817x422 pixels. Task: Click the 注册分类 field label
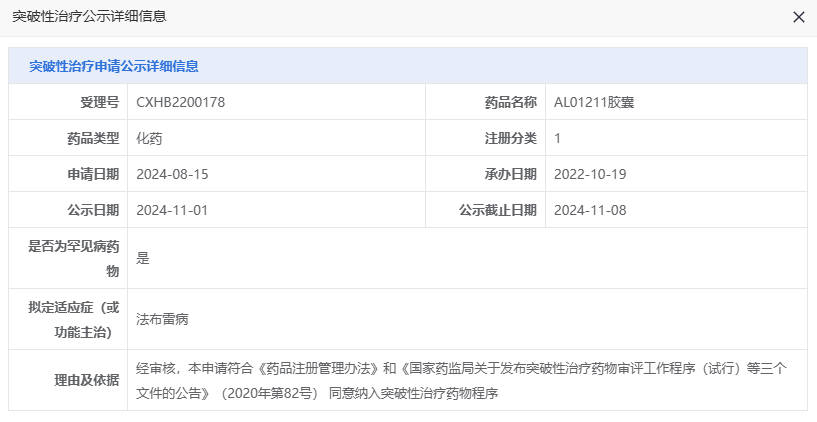511,138
